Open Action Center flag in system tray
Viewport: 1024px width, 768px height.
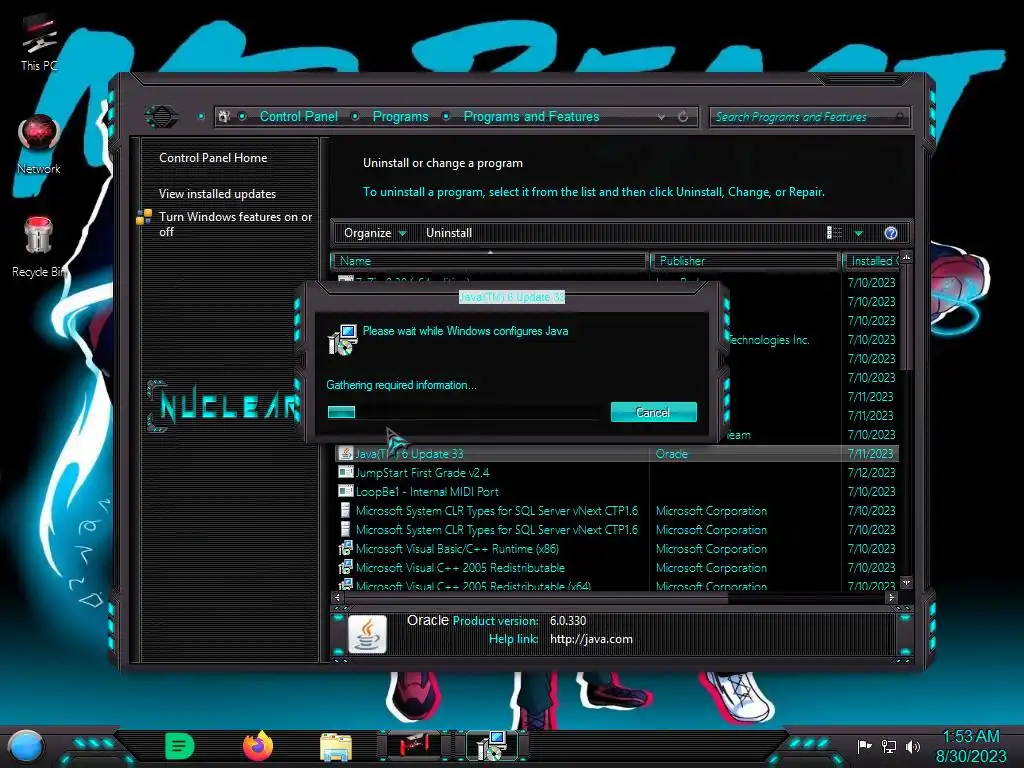pyautogui.click(x=864, y=746)
